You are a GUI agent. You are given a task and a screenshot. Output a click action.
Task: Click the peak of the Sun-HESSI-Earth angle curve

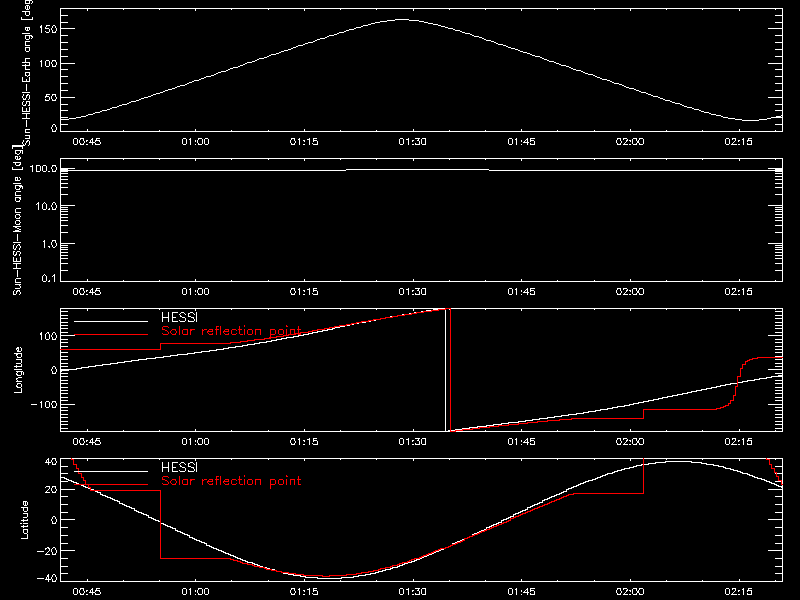(403, 19)
